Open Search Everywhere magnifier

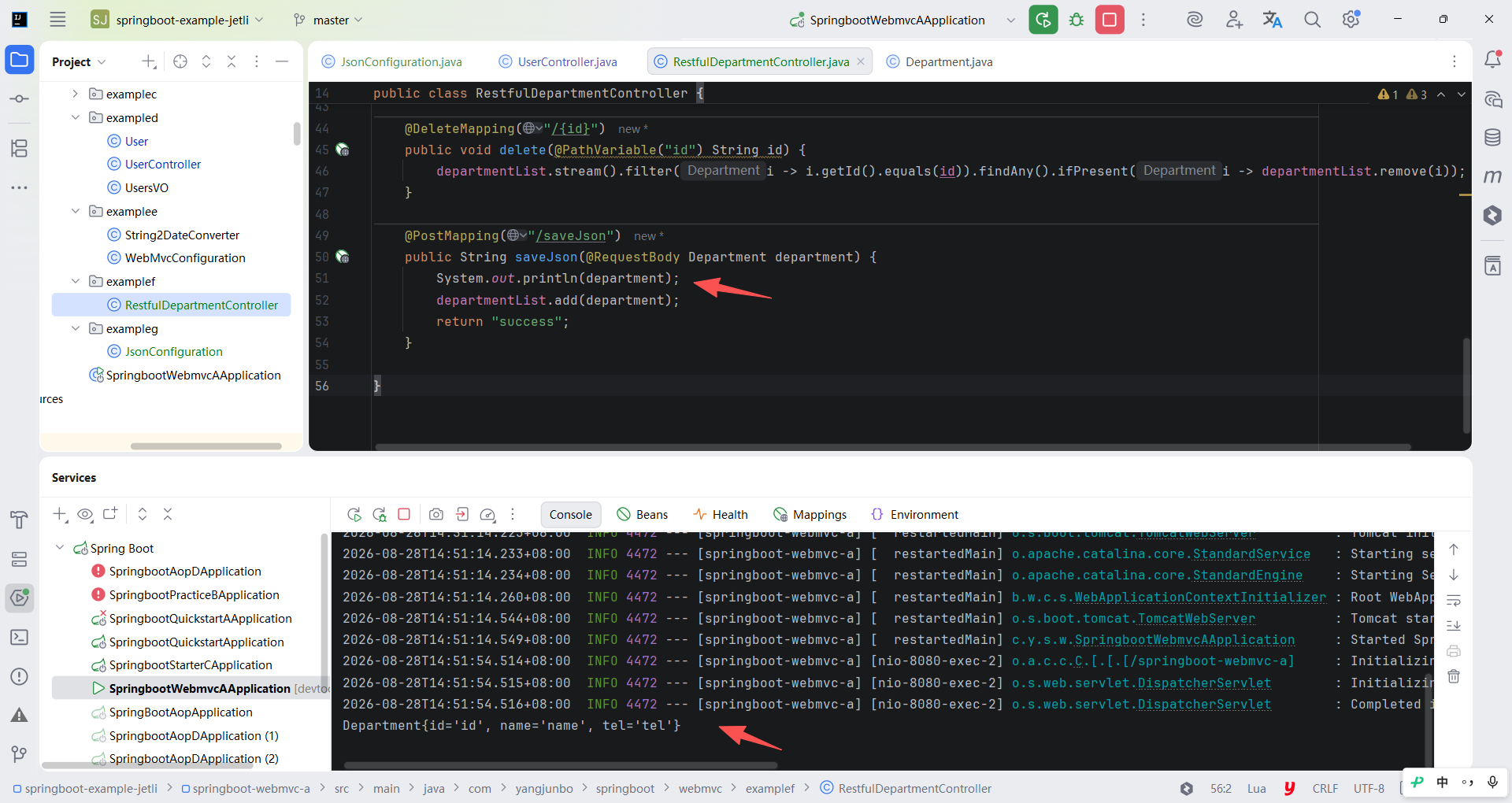1312,20
